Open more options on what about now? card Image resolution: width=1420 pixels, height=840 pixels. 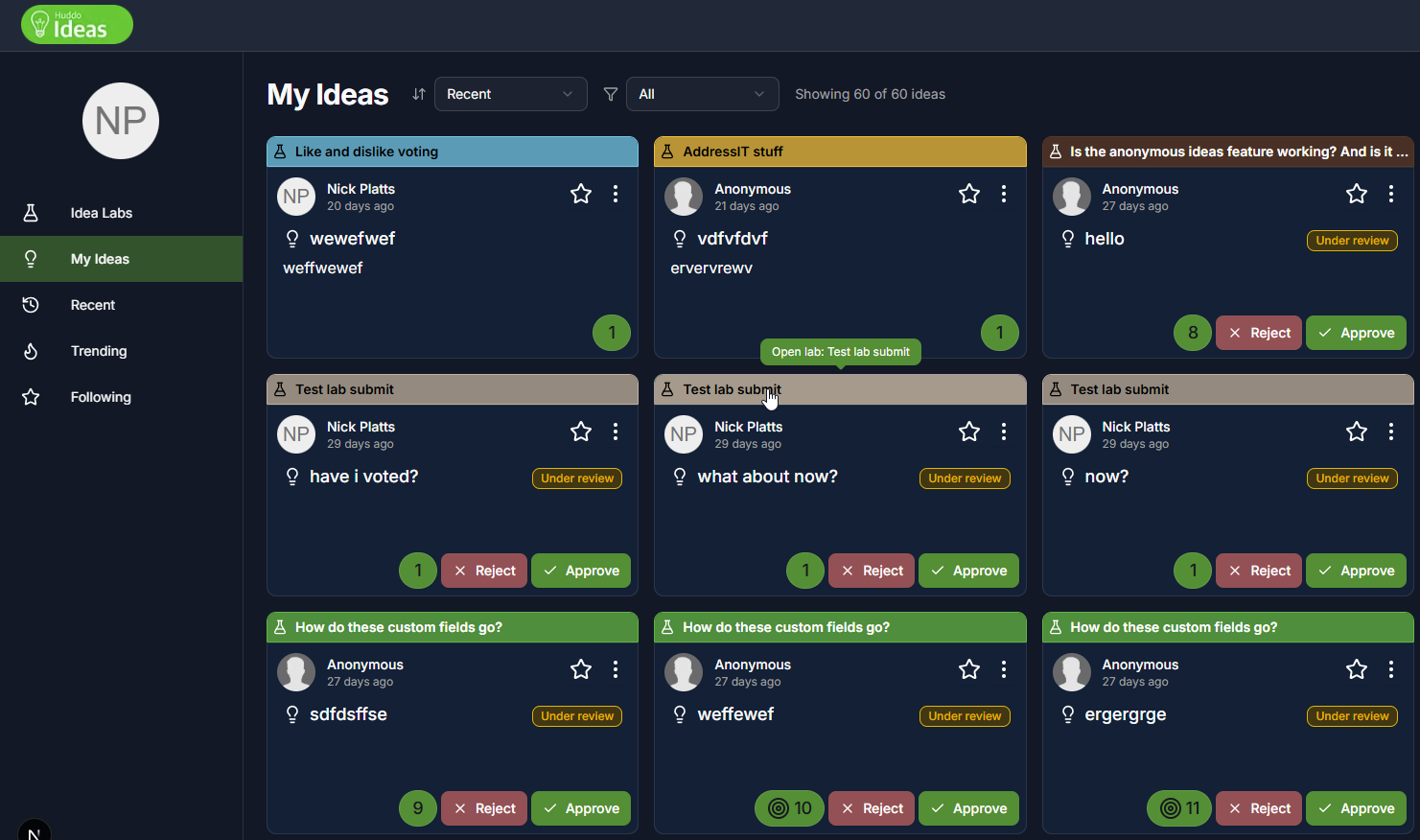1004,432
